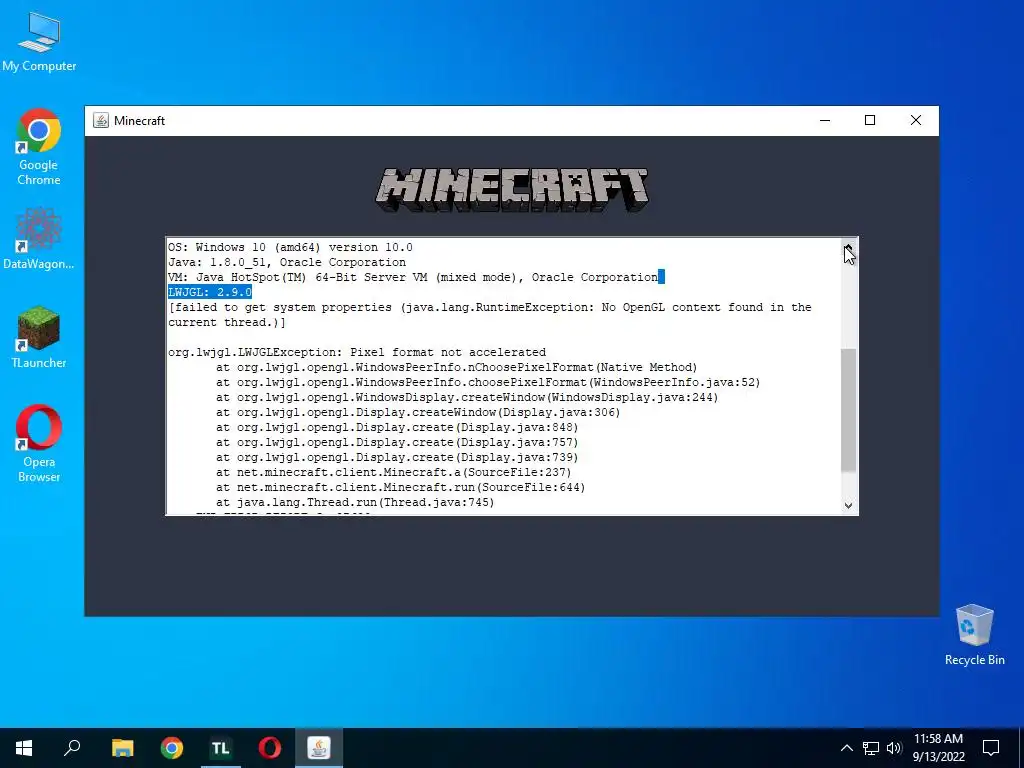Click 'Minecraft.run(SourceFile:644)' stack line
Screen dimensions: 1024x768
(x=400, y=488)
